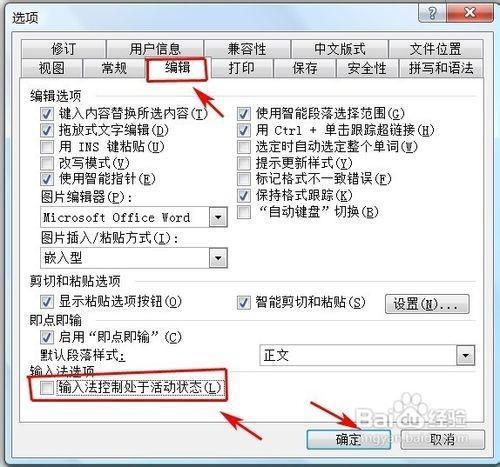Switch to the 修订 tab
The image size is (500, 467).
pyautogui.click(x=63, y=49)
